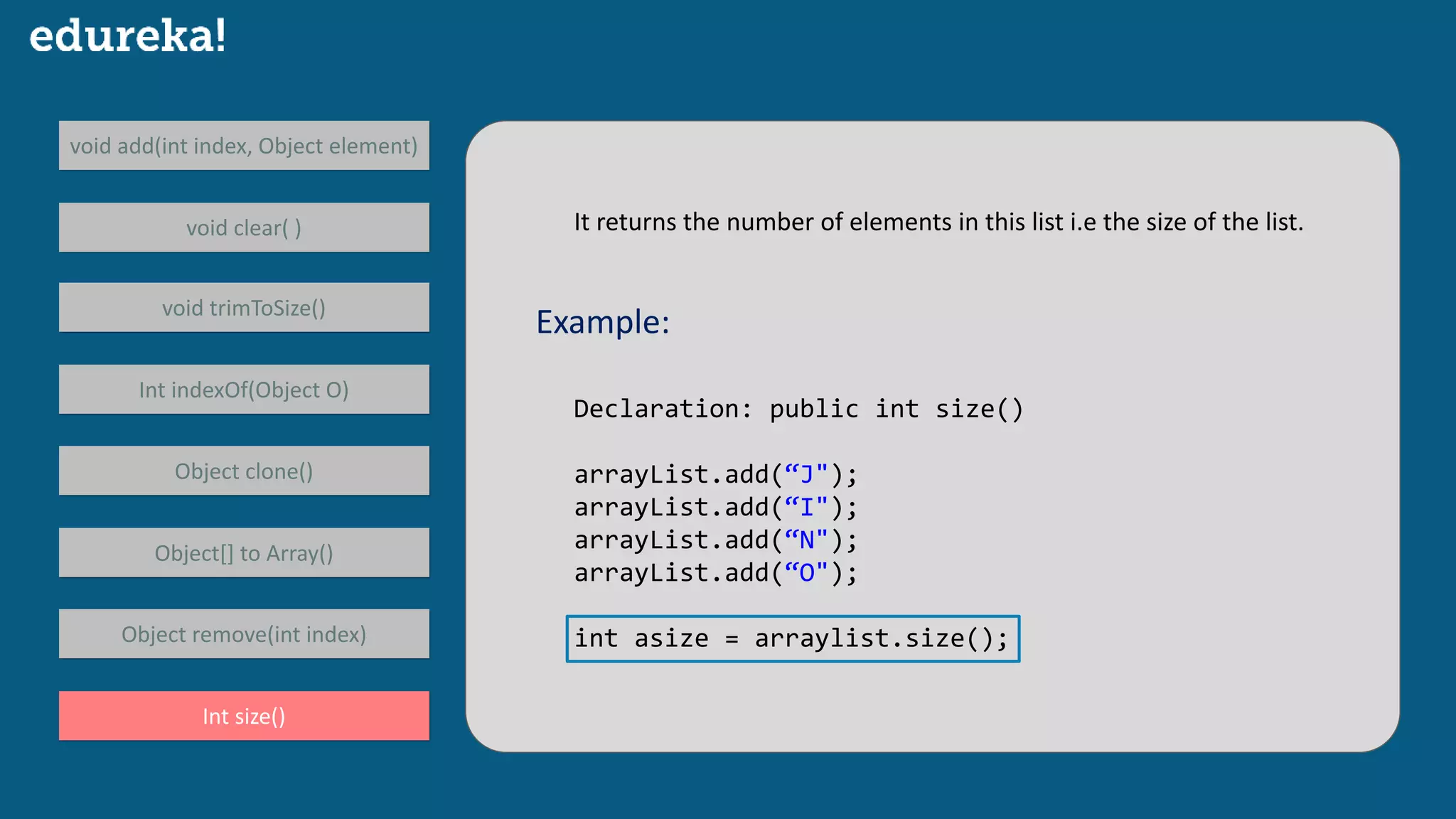Open the void trimToSize() method box
Viewport: 1456px width, 819px height.
(x=244, y=308)
